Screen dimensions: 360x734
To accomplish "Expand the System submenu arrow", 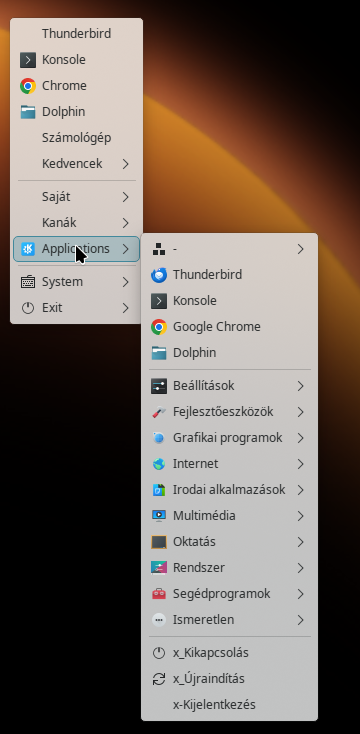I will (125, 282).
